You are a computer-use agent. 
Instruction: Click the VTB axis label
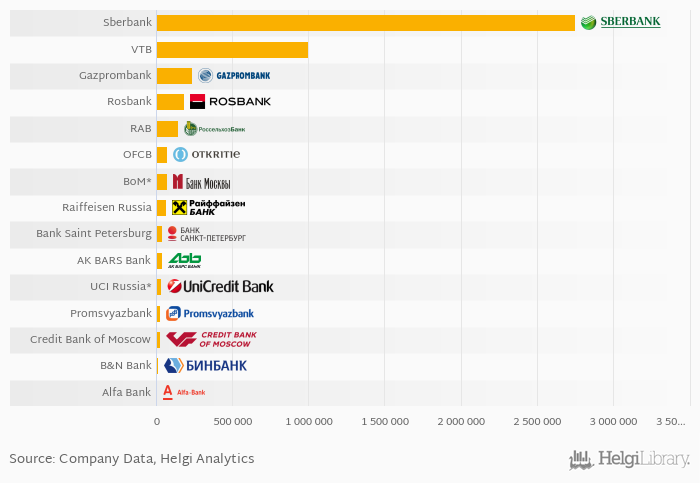tap(141, 50)
